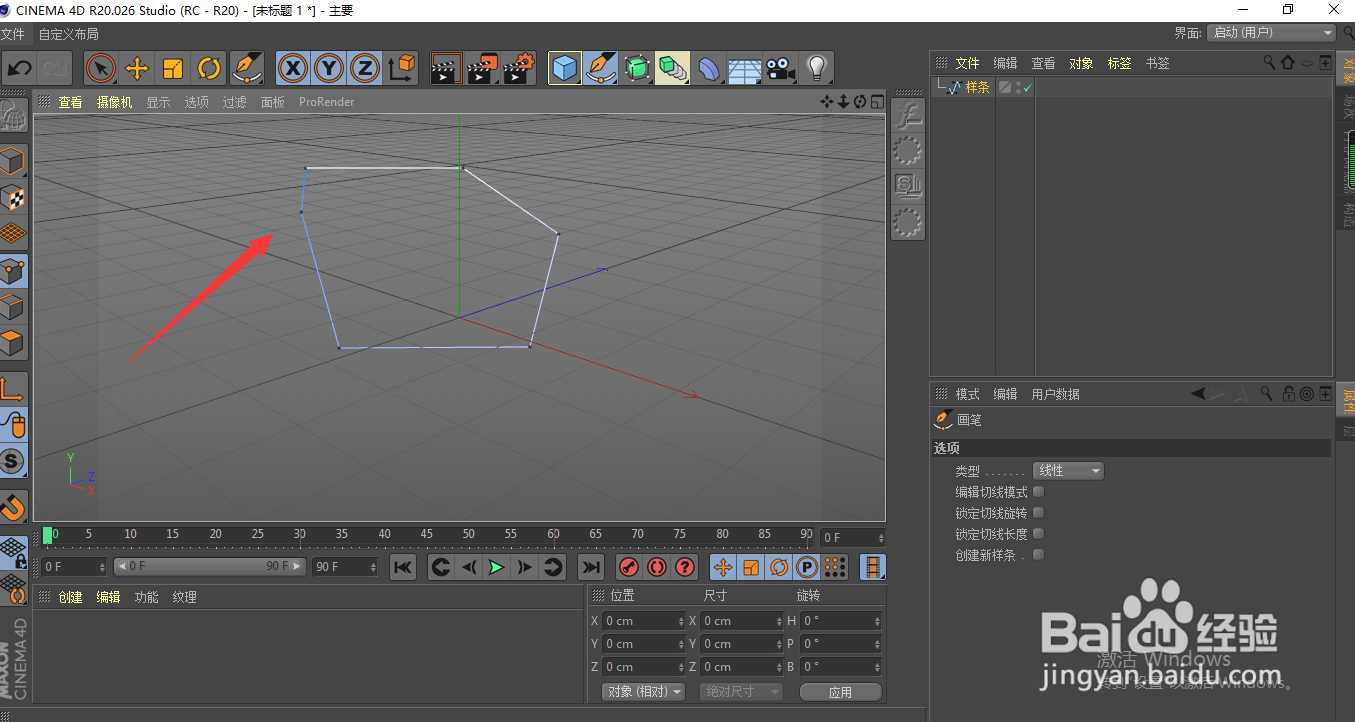This screenshot has width=1355, height=722.
Task: Click the Enable Axis L-shaped icon
Action: click(x=13, y=389)
